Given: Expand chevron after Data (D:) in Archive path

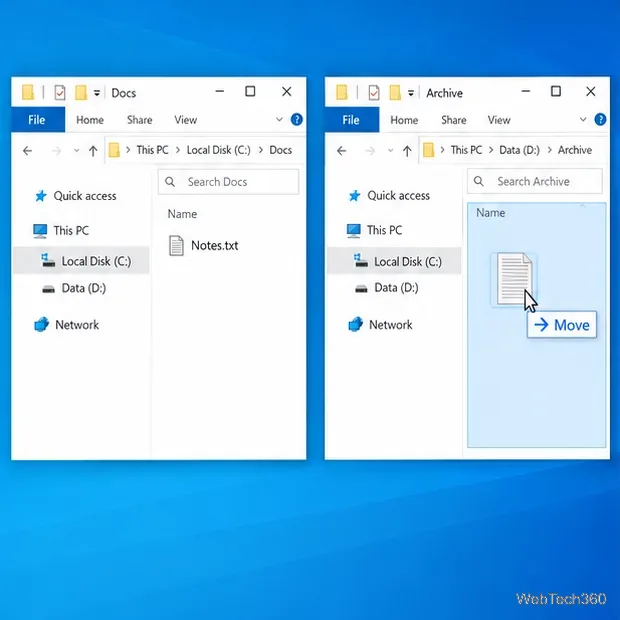Looking at the screenshot, I should pos(549,150).
